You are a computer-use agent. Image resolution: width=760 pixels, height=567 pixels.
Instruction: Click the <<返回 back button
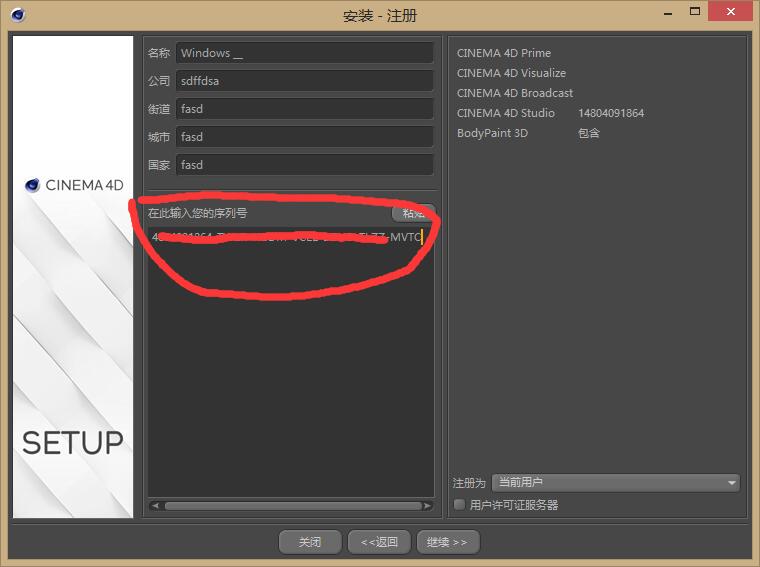(x=379, y=542)
